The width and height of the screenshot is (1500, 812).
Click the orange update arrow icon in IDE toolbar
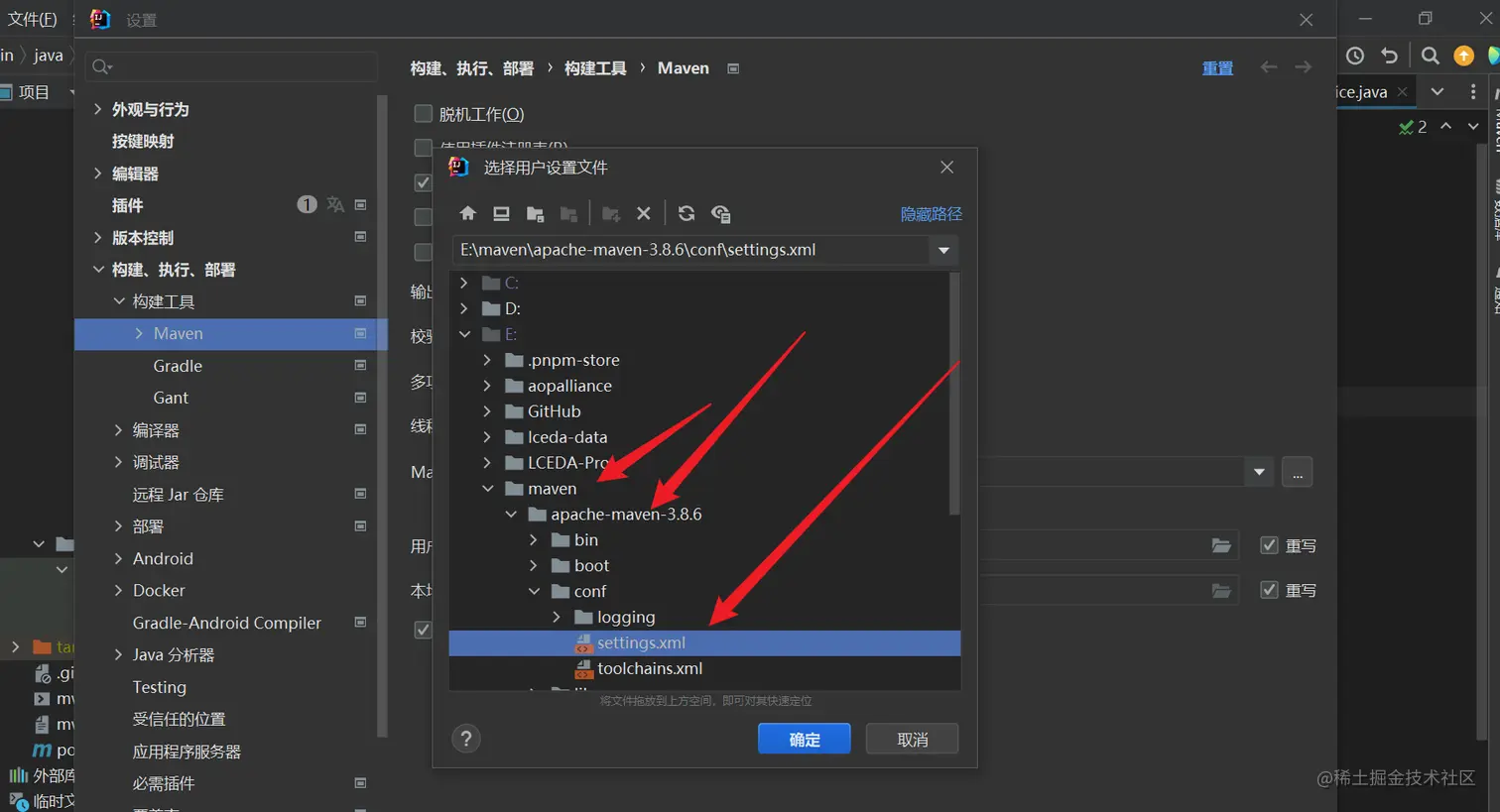[1463, 56]
